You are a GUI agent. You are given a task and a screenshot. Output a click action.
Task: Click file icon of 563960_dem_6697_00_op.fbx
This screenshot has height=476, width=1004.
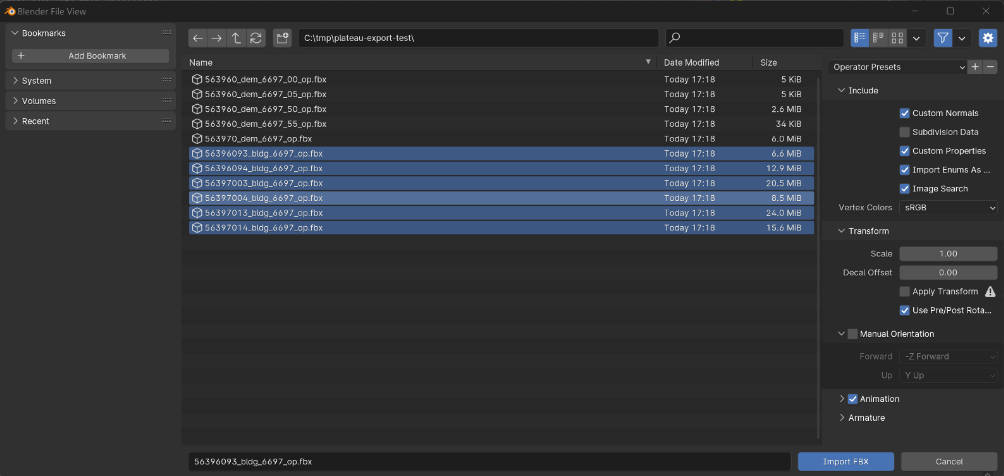click(197, 79)
